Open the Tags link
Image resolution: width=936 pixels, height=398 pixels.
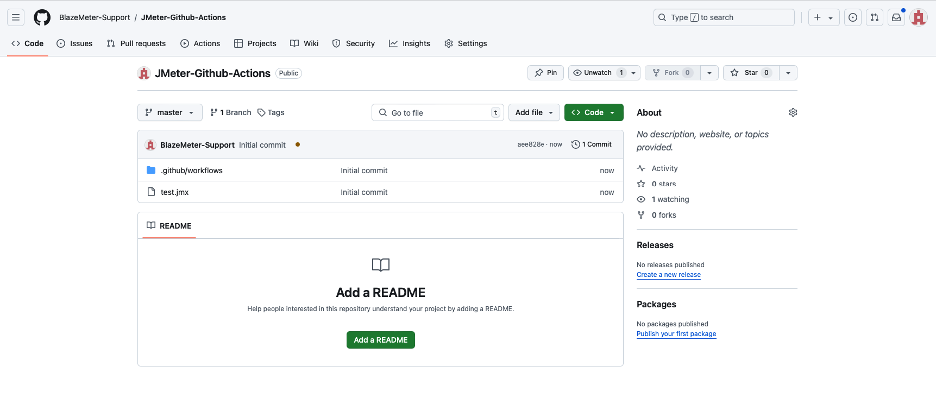coord(270,112)
